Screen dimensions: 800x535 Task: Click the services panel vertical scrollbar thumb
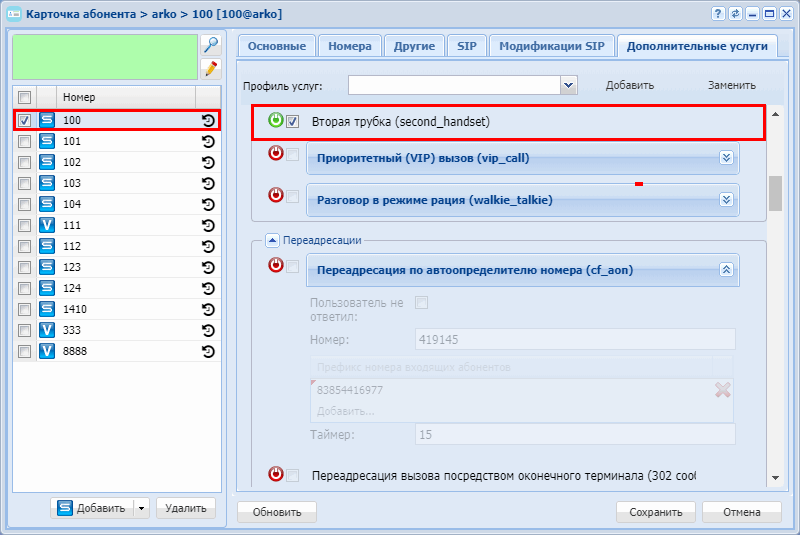774,193
